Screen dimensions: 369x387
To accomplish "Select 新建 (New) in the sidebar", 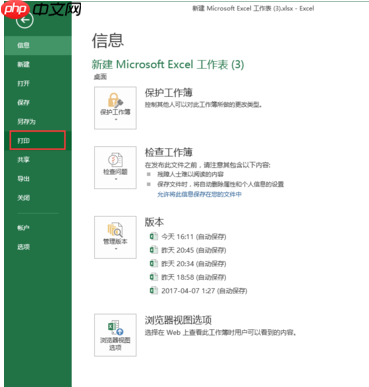I will click(38, 64).
